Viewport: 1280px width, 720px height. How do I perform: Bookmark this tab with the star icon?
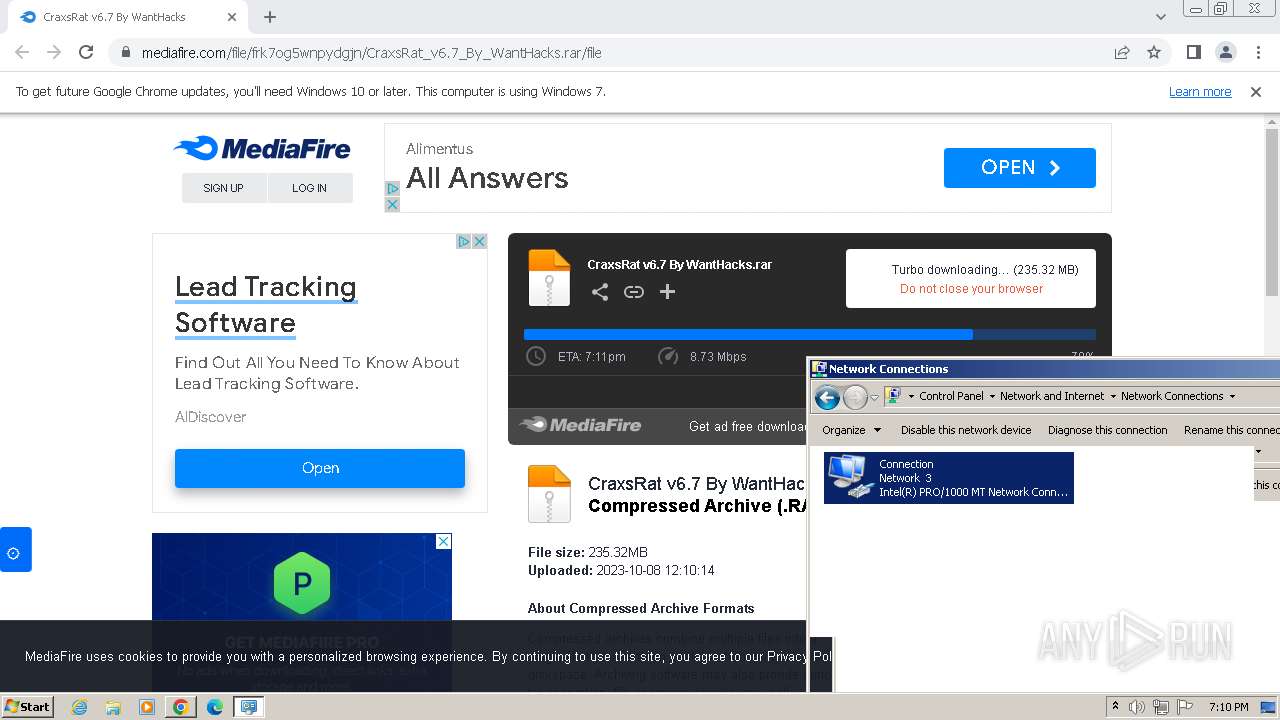[1154, 52]
